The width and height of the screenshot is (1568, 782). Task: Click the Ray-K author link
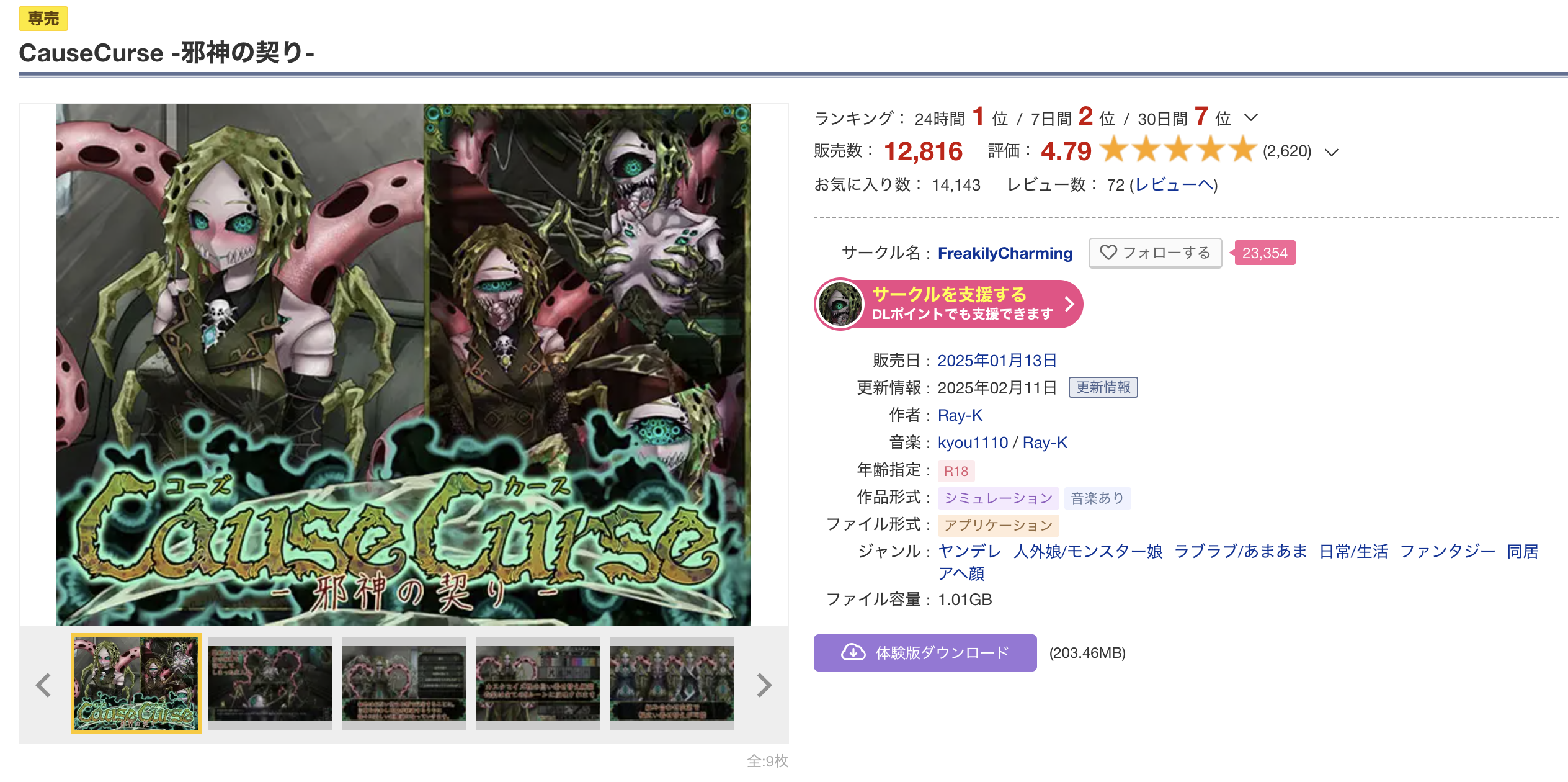click(960, 415)
